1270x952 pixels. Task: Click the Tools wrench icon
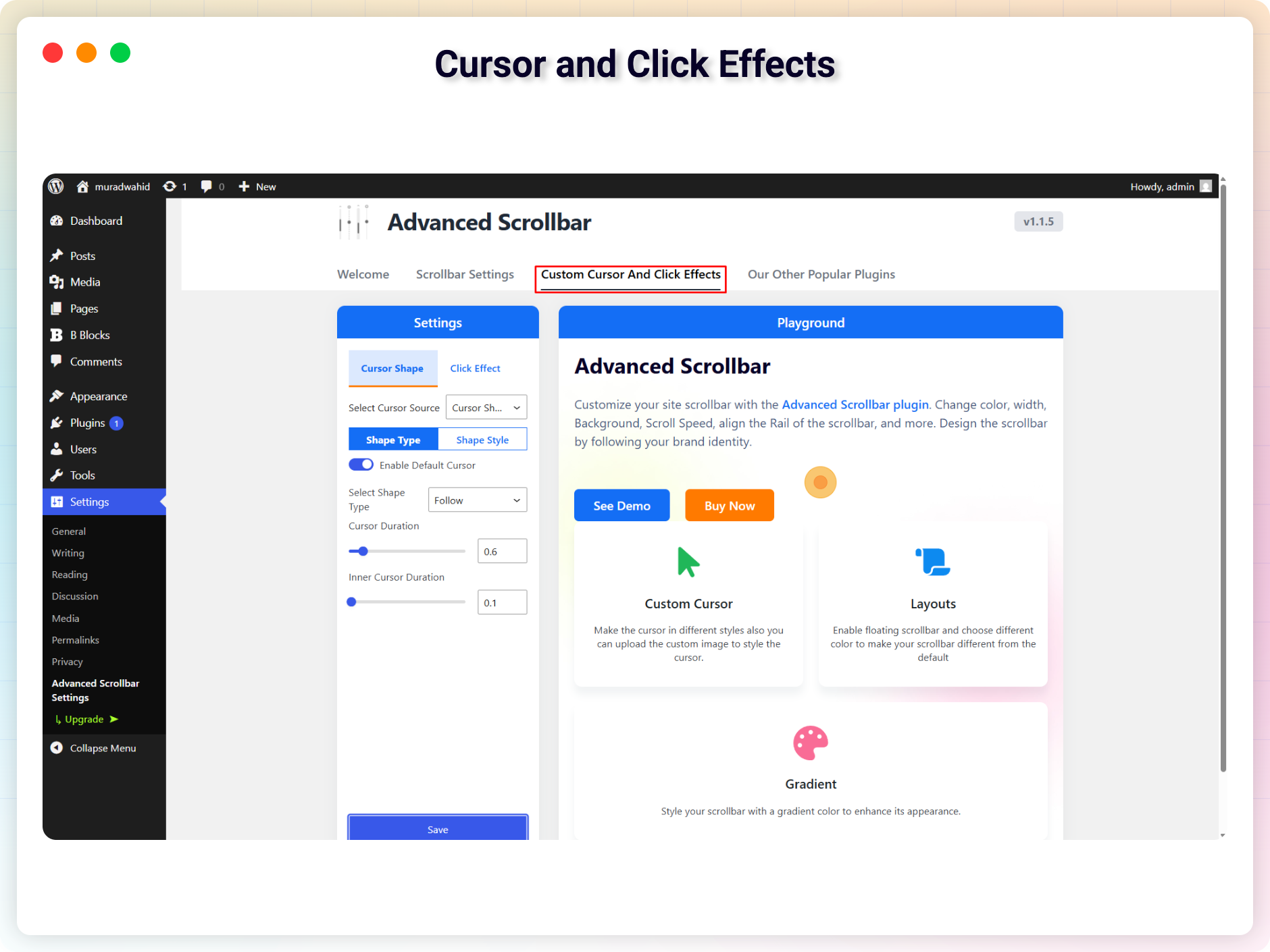57,475
